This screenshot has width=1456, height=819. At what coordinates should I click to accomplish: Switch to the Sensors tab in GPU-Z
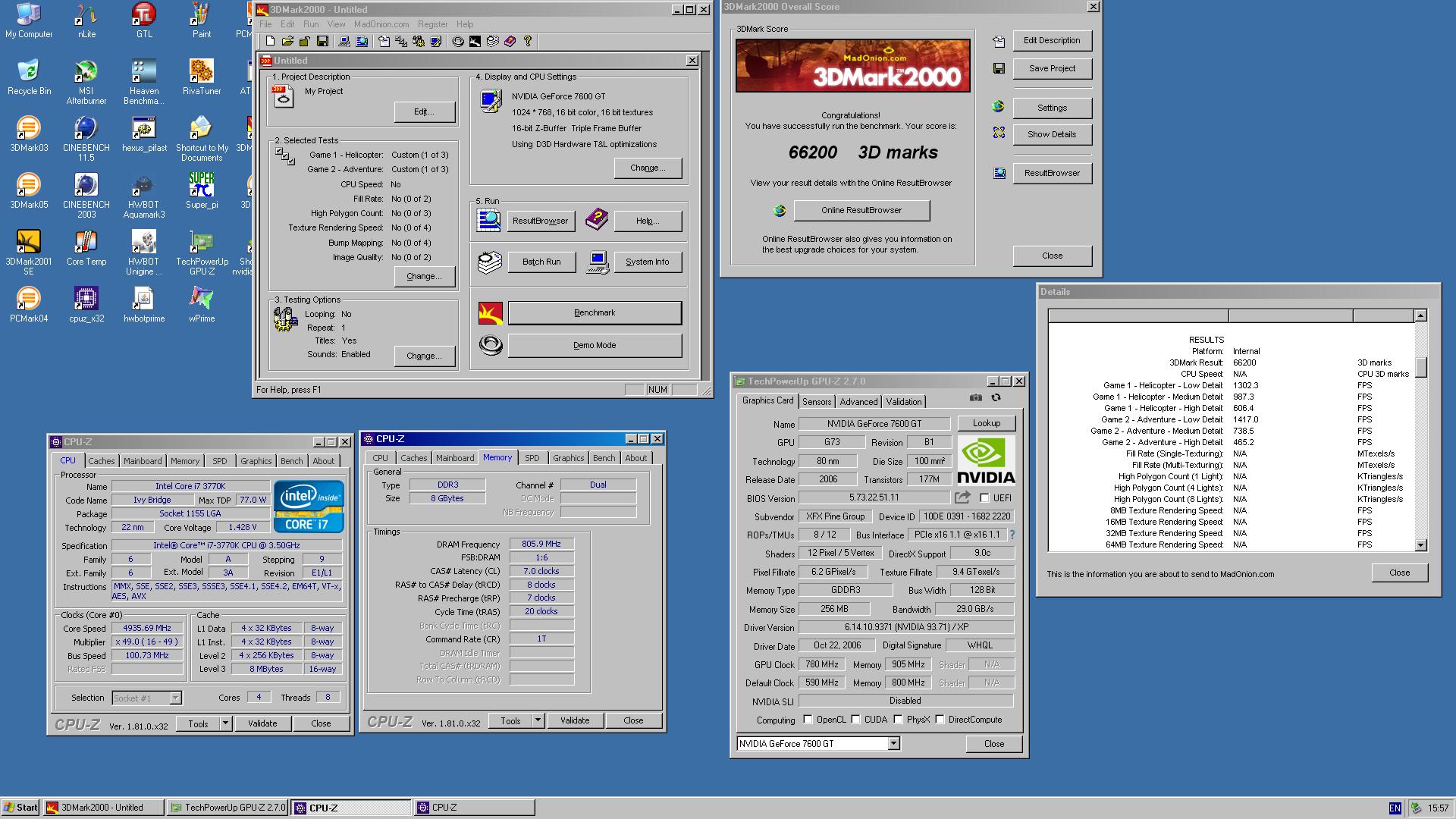coord(817,402)
